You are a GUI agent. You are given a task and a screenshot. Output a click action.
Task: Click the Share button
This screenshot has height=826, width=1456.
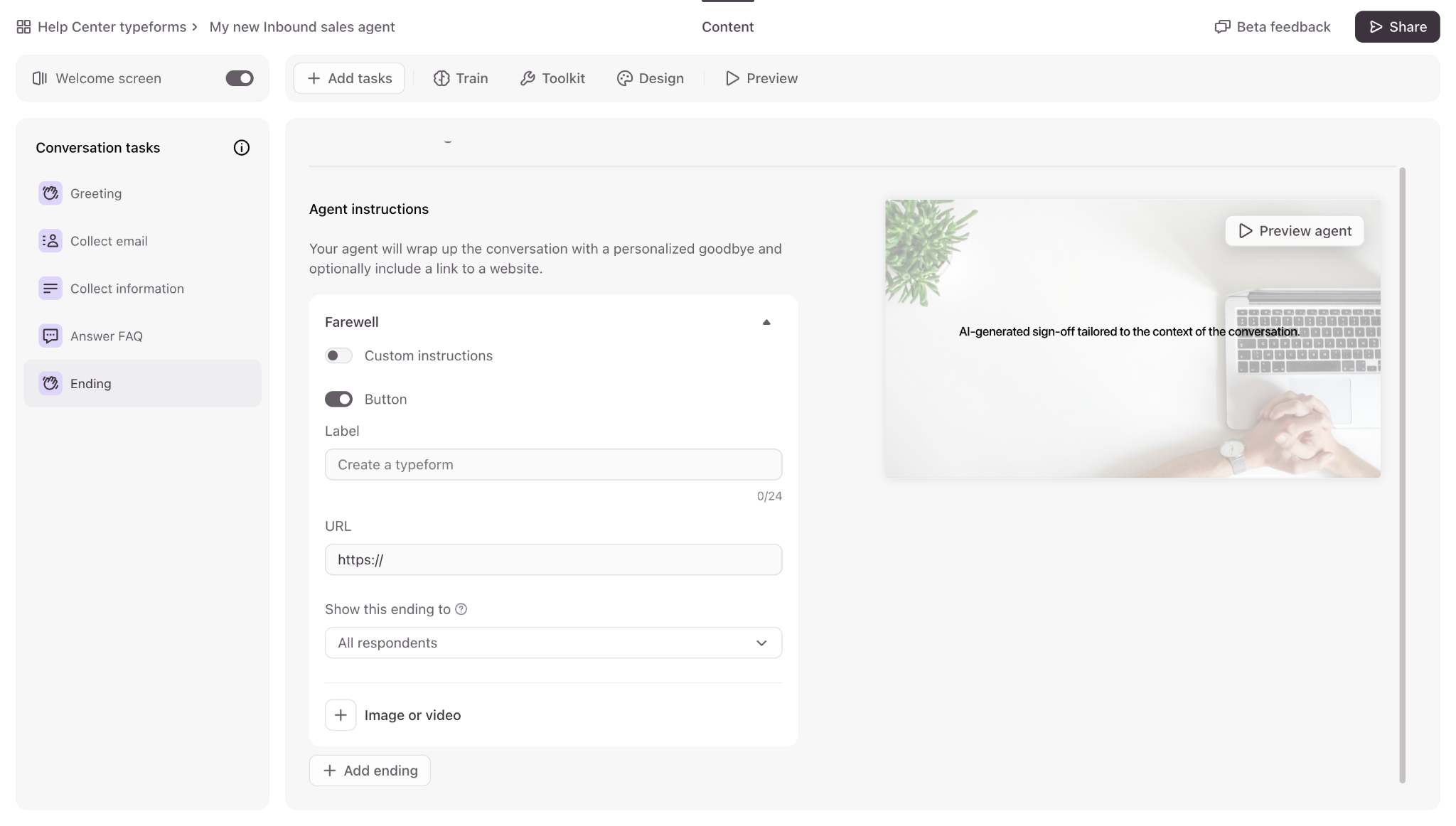point(1397,27)
